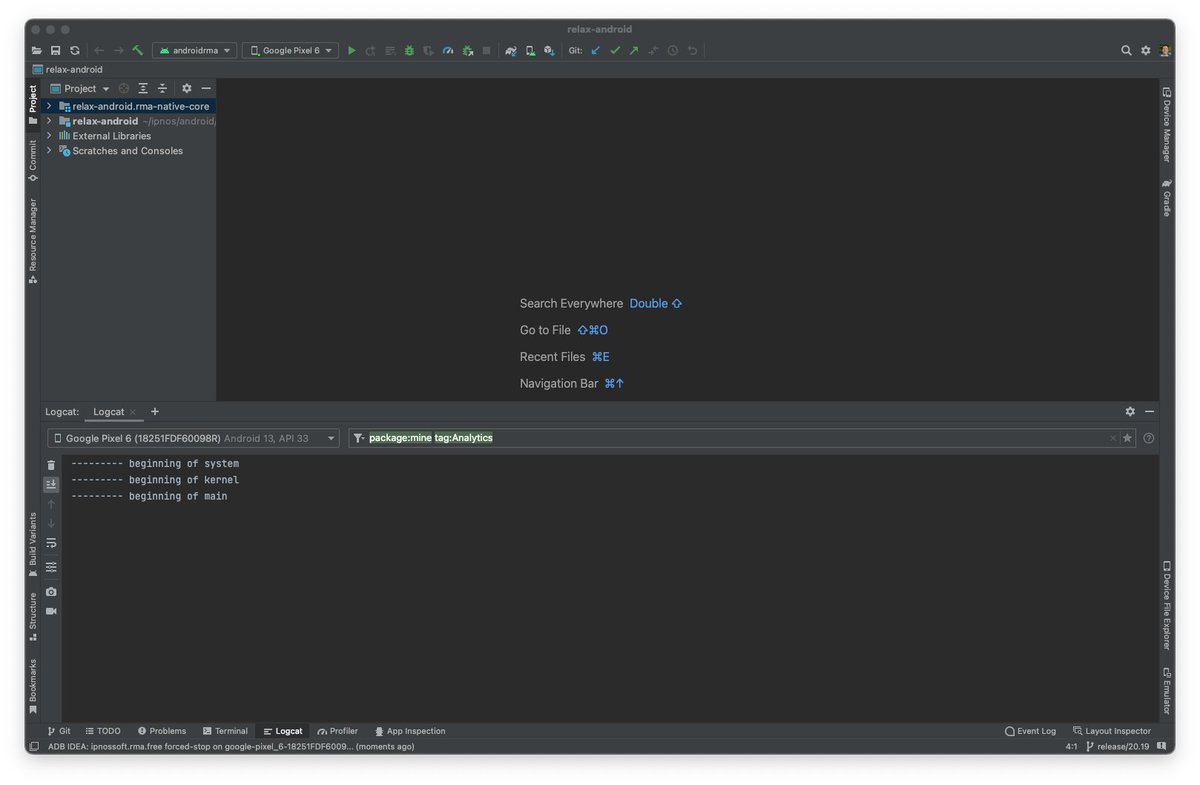
Task: Open the App Inspection tab
Action: pos(410,731)
